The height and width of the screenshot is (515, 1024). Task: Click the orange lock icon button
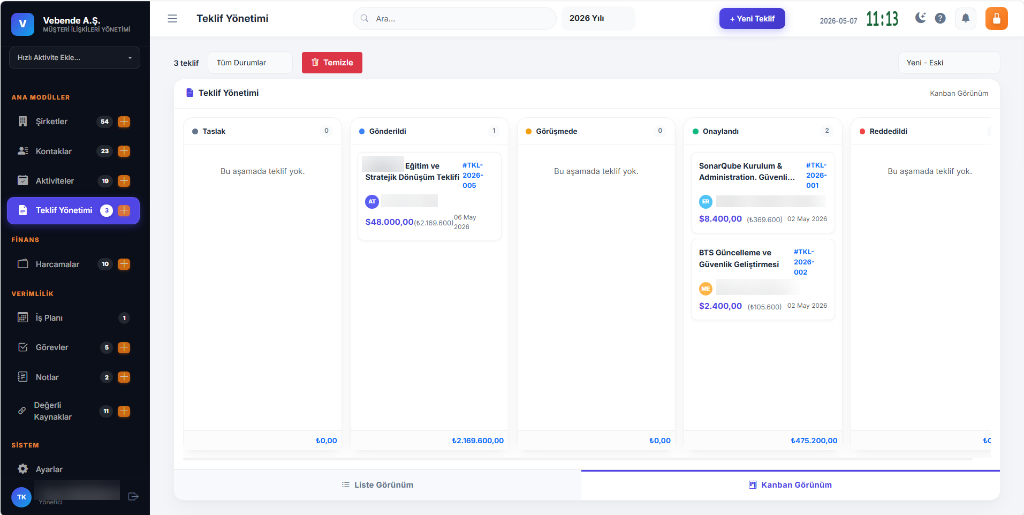996,18
